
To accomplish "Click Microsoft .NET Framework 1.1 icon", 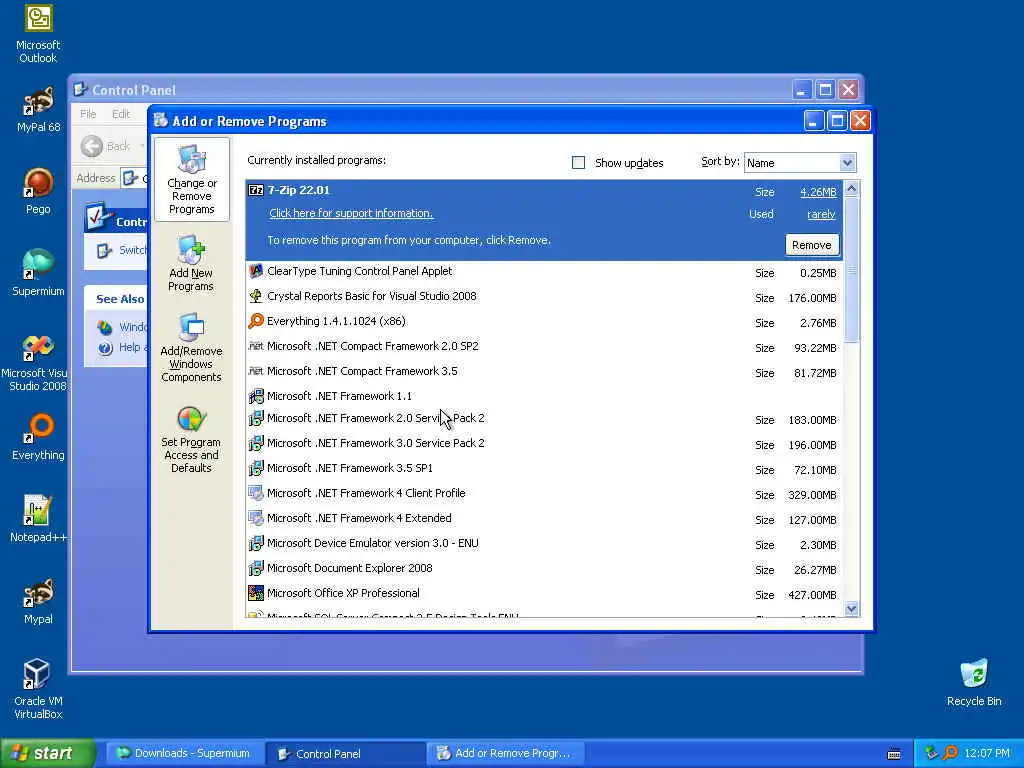I will 256,396.
